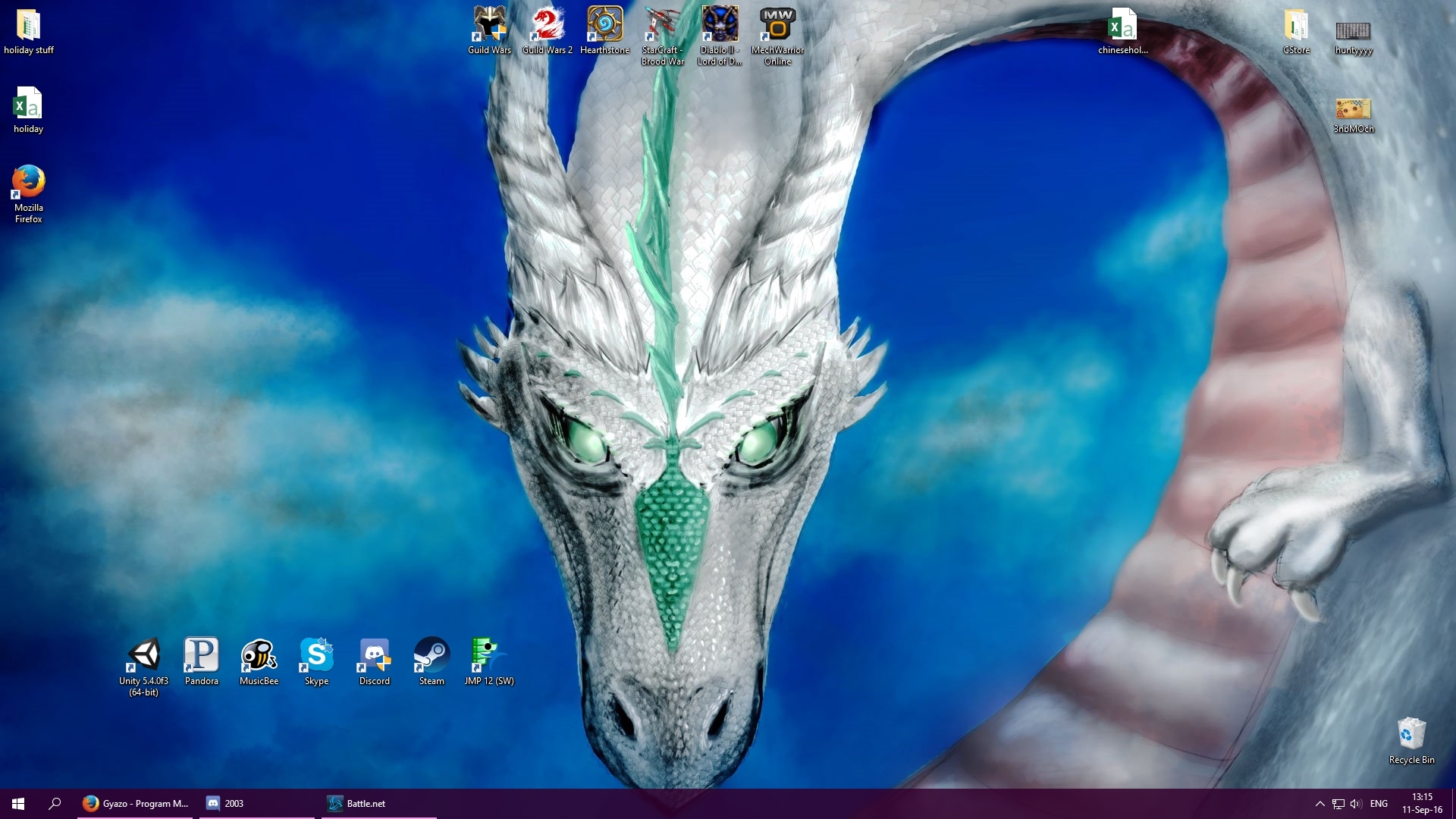
Task: Select the Discord desktop shortcut
Action: tap(375, 655)
